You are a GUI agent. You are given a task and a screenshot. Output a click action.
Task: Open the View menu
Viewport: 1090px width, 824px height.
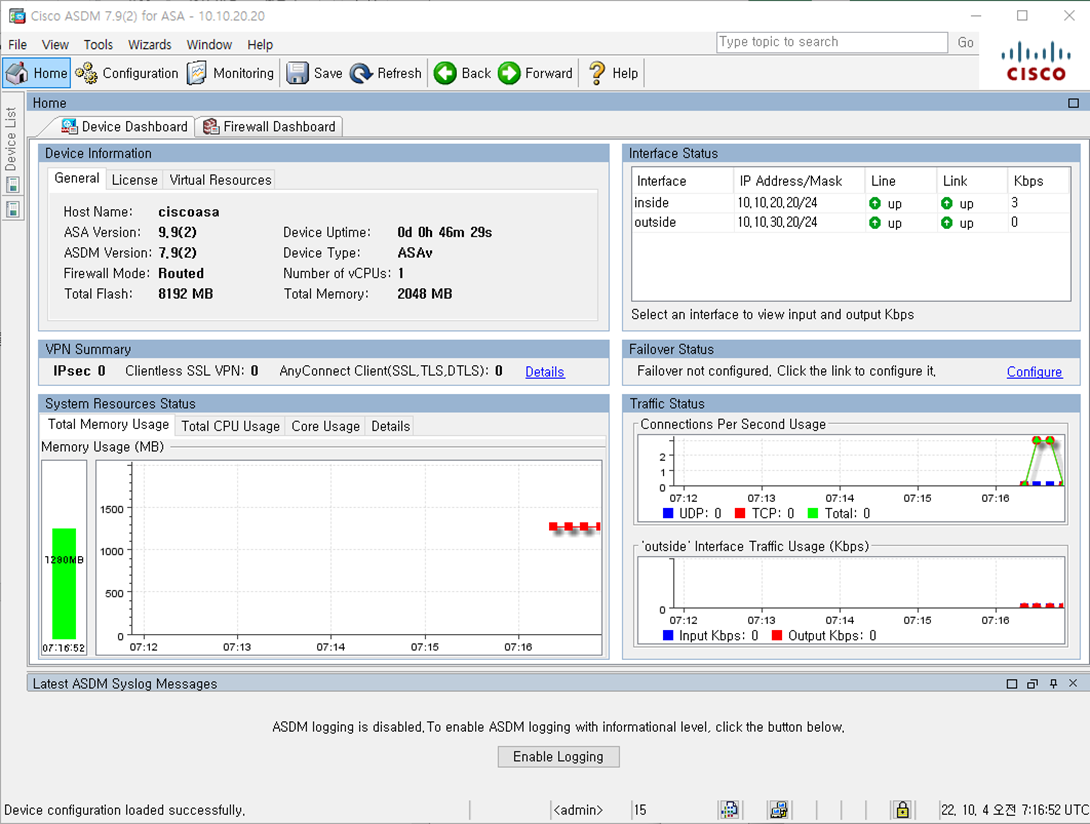point(55,45)
